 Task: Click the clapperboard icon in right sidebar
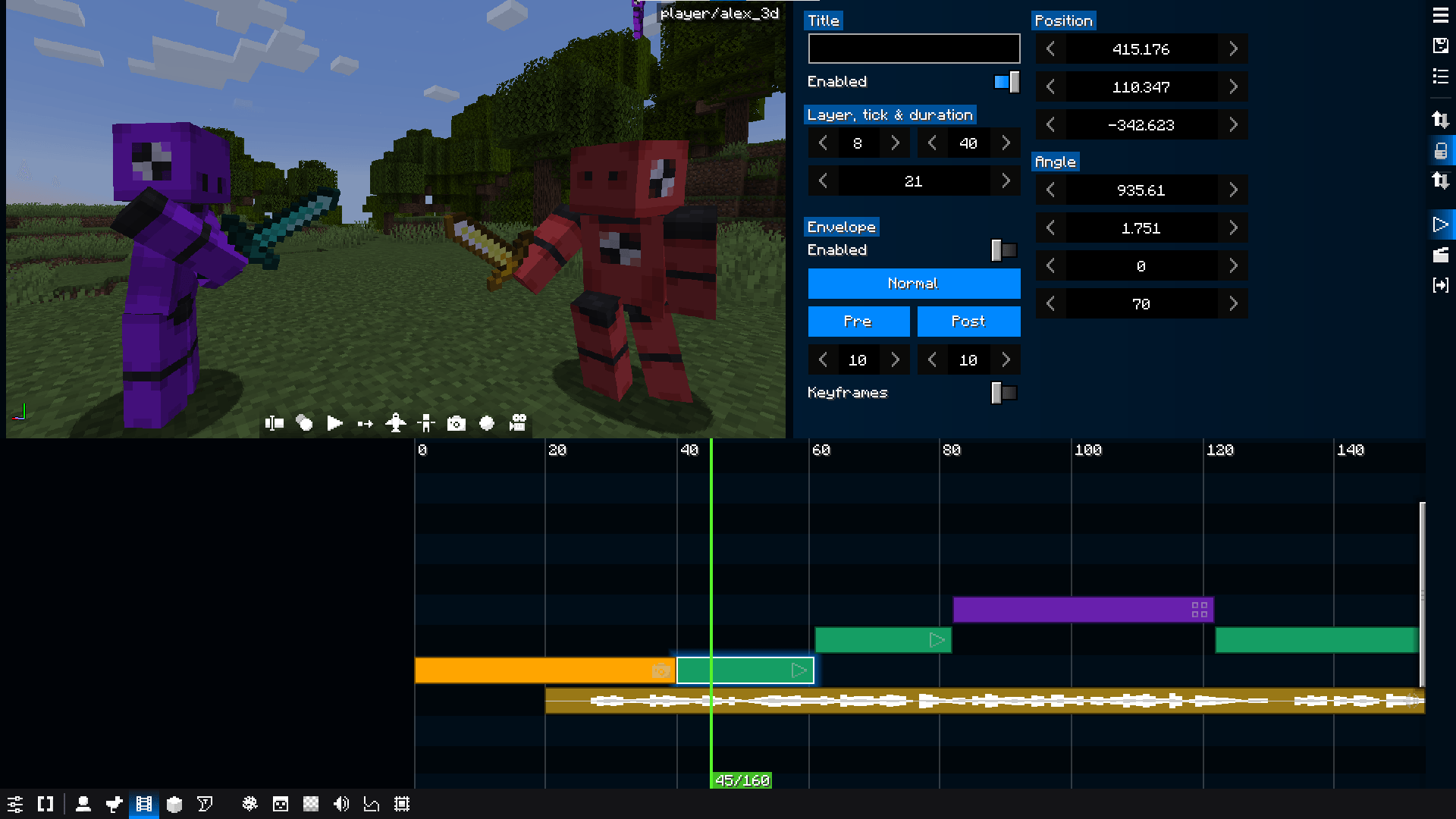click(x=1441, y=255)
